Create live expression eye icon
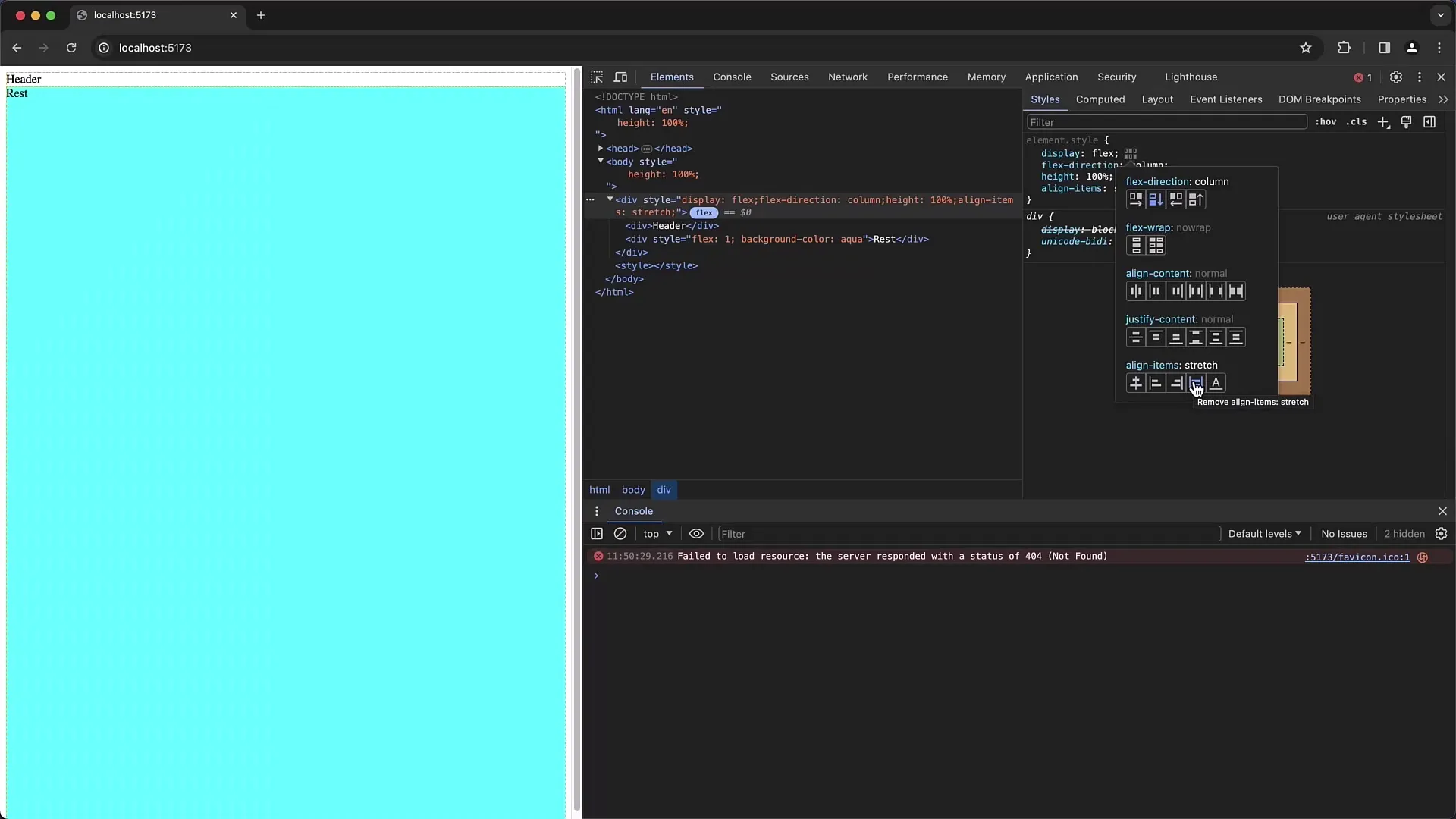1456x819 pixels. pyautogui.click(x=696, y=534)
